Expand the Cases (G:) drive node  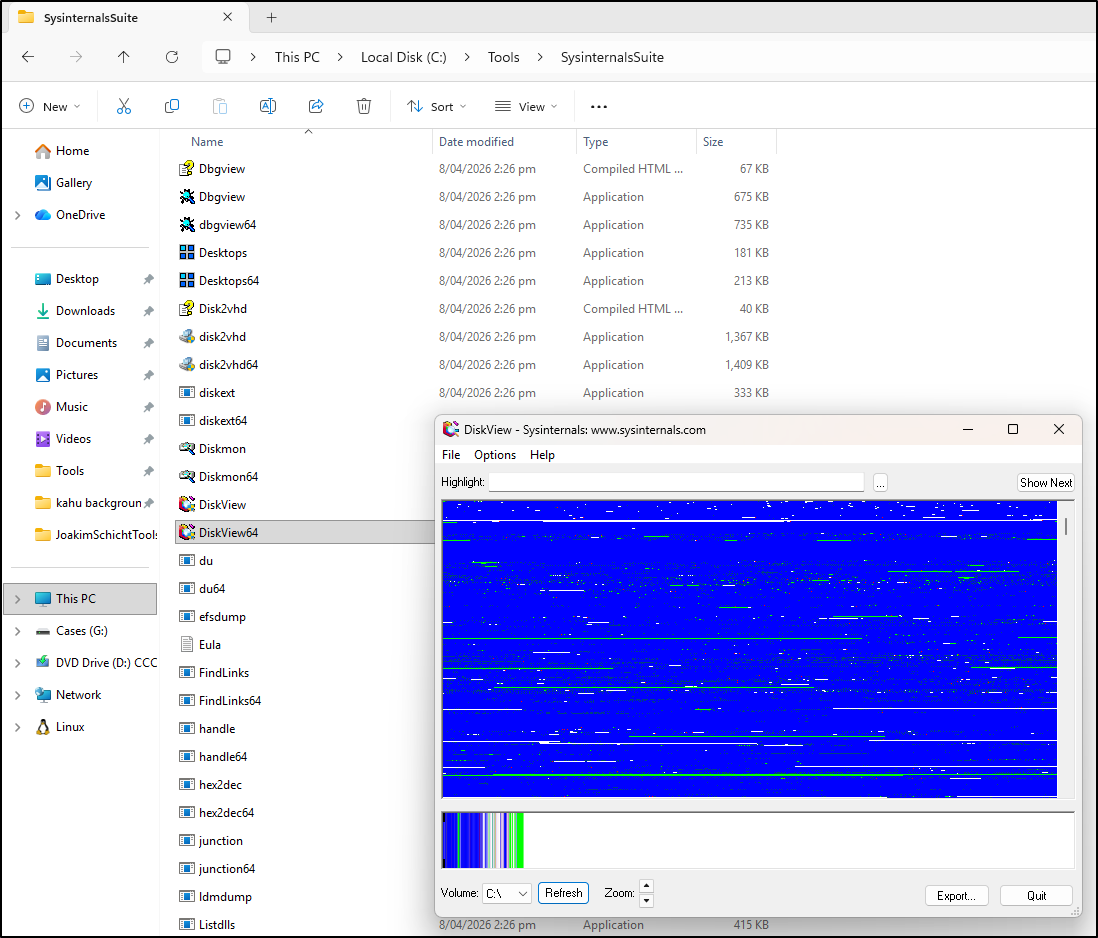pos(18,631)
